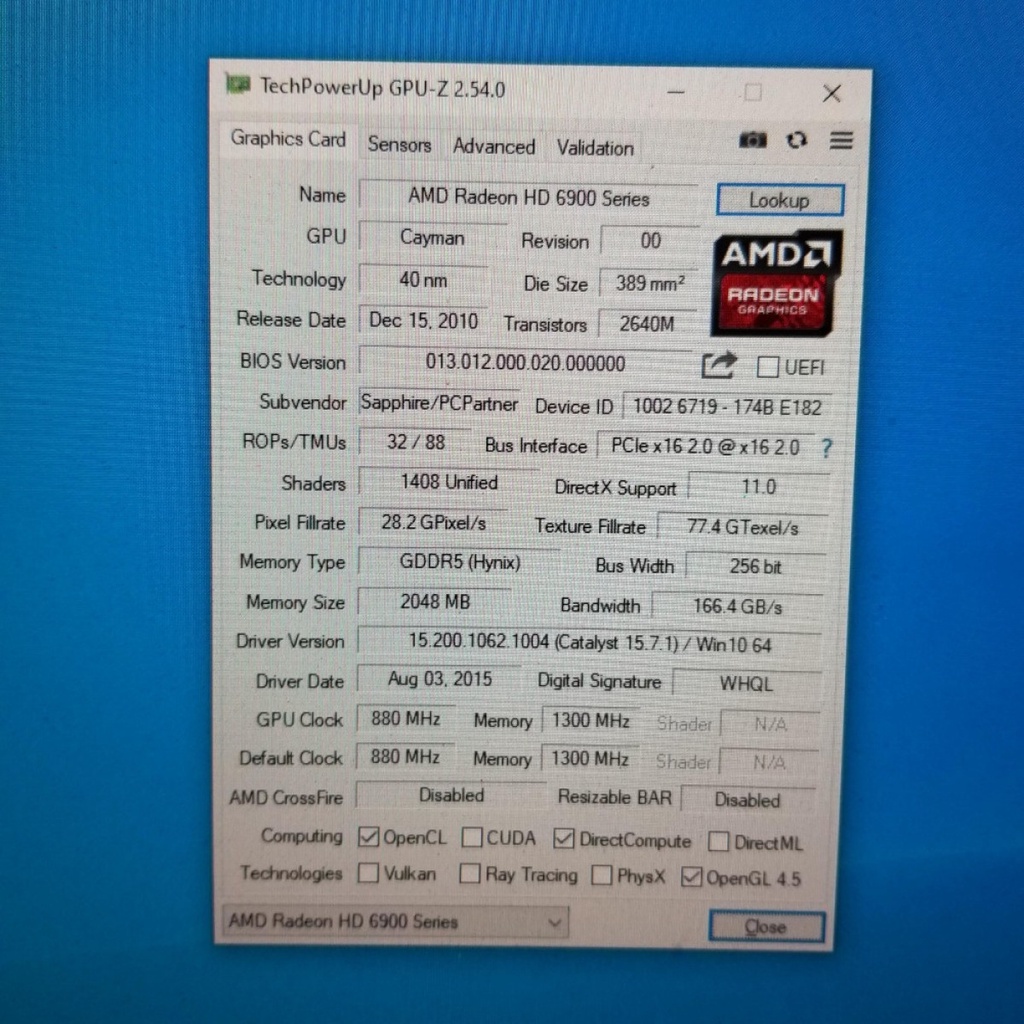Toggle the CUDA checkbox
Image resolution: width=1024 pixels, height=1024 pixels.
(x=472, y=837)
